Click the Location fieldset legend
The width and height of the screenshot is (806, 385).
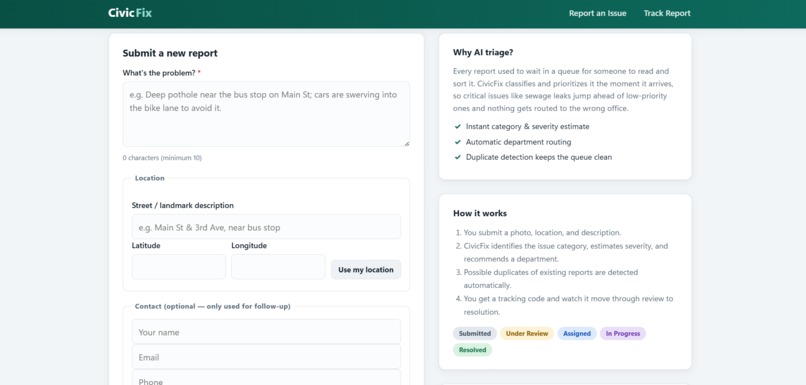[x=150, y=178]
